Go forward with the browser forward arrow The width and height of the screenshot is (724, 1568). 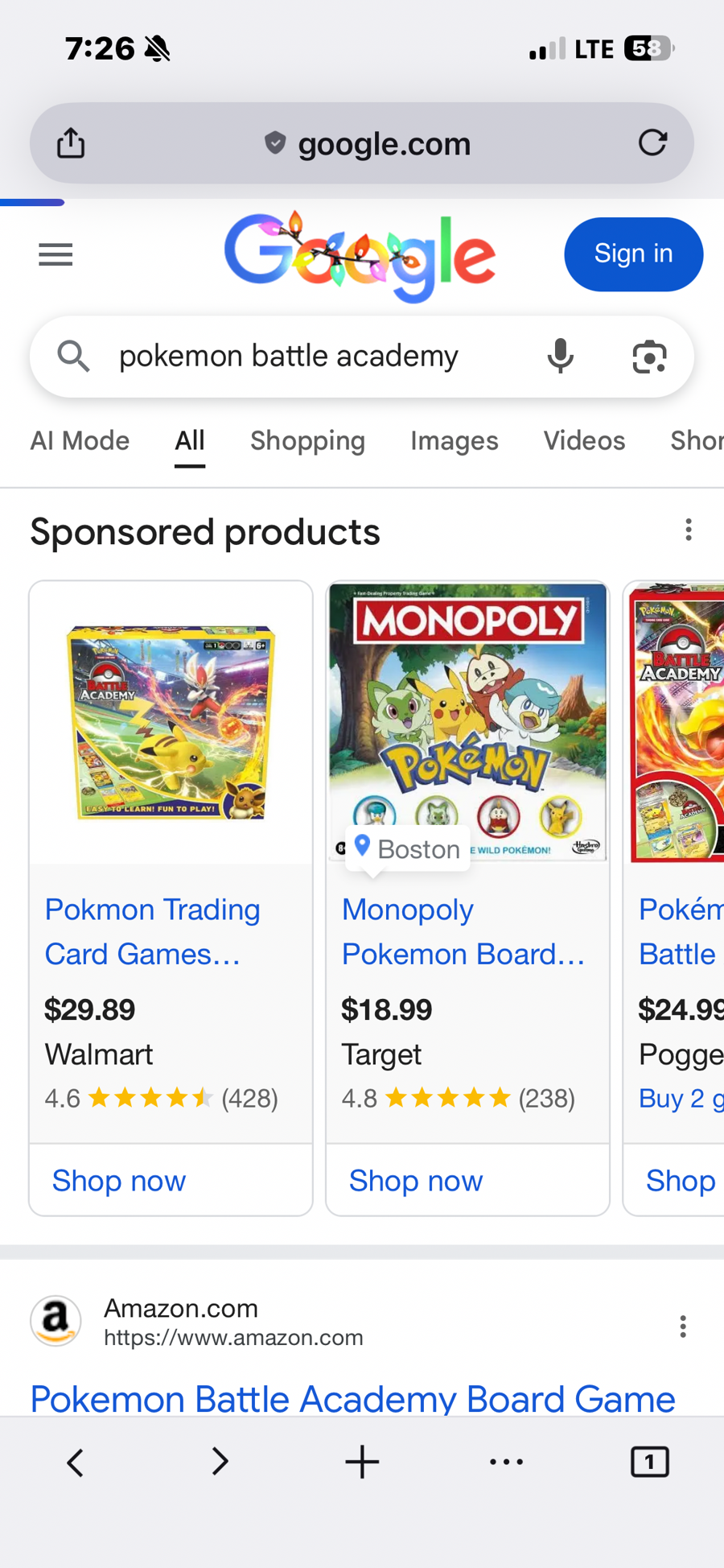click(x=220, y=1461)
